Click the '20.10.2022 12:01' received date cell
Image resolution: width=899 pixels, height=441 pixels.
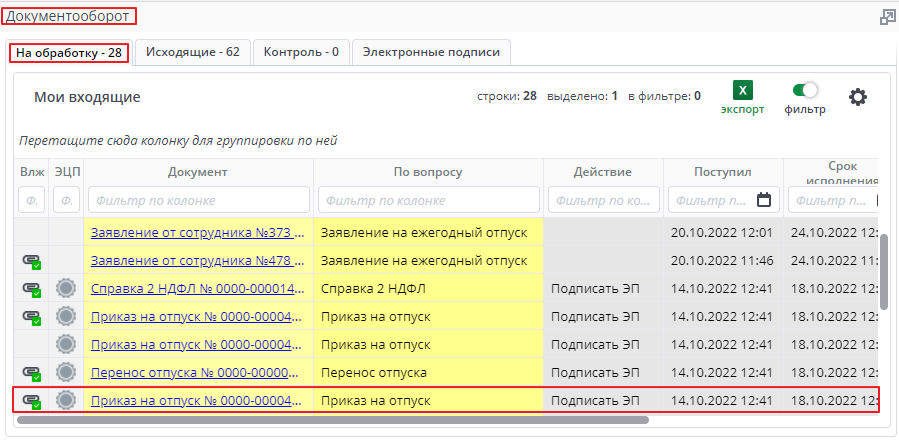(723, 233)
